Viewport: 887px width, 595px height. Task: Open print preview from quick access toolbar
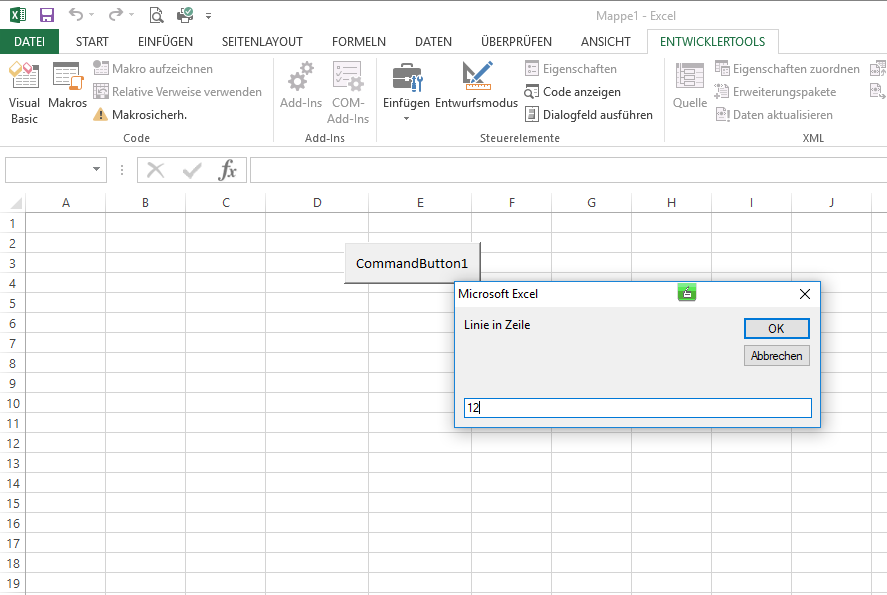point(156,15)
